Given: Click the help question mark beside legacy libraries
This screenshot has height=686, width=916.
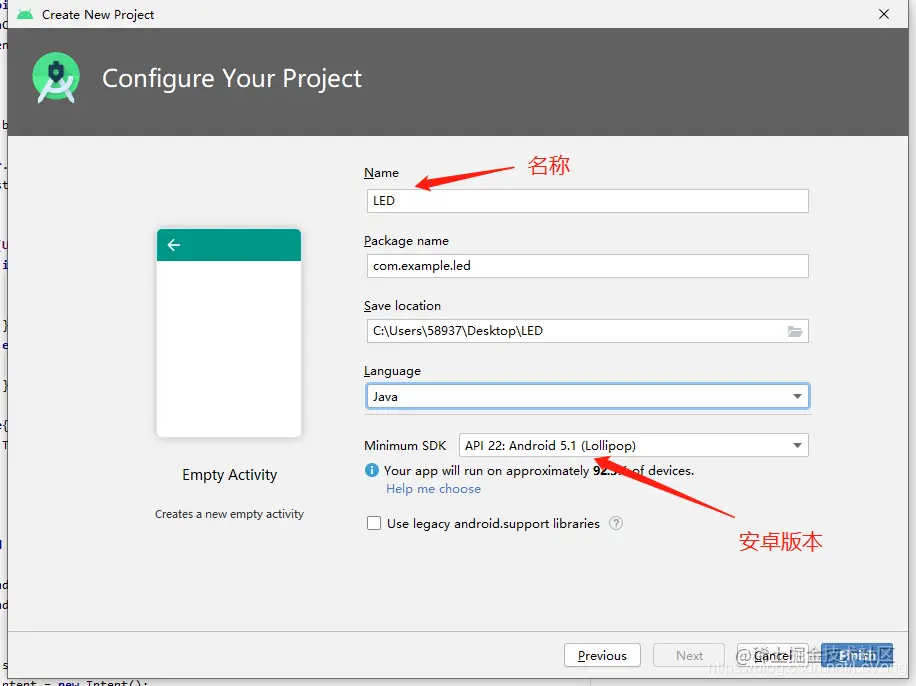Looking at the screenshot, I should point(616,523).
